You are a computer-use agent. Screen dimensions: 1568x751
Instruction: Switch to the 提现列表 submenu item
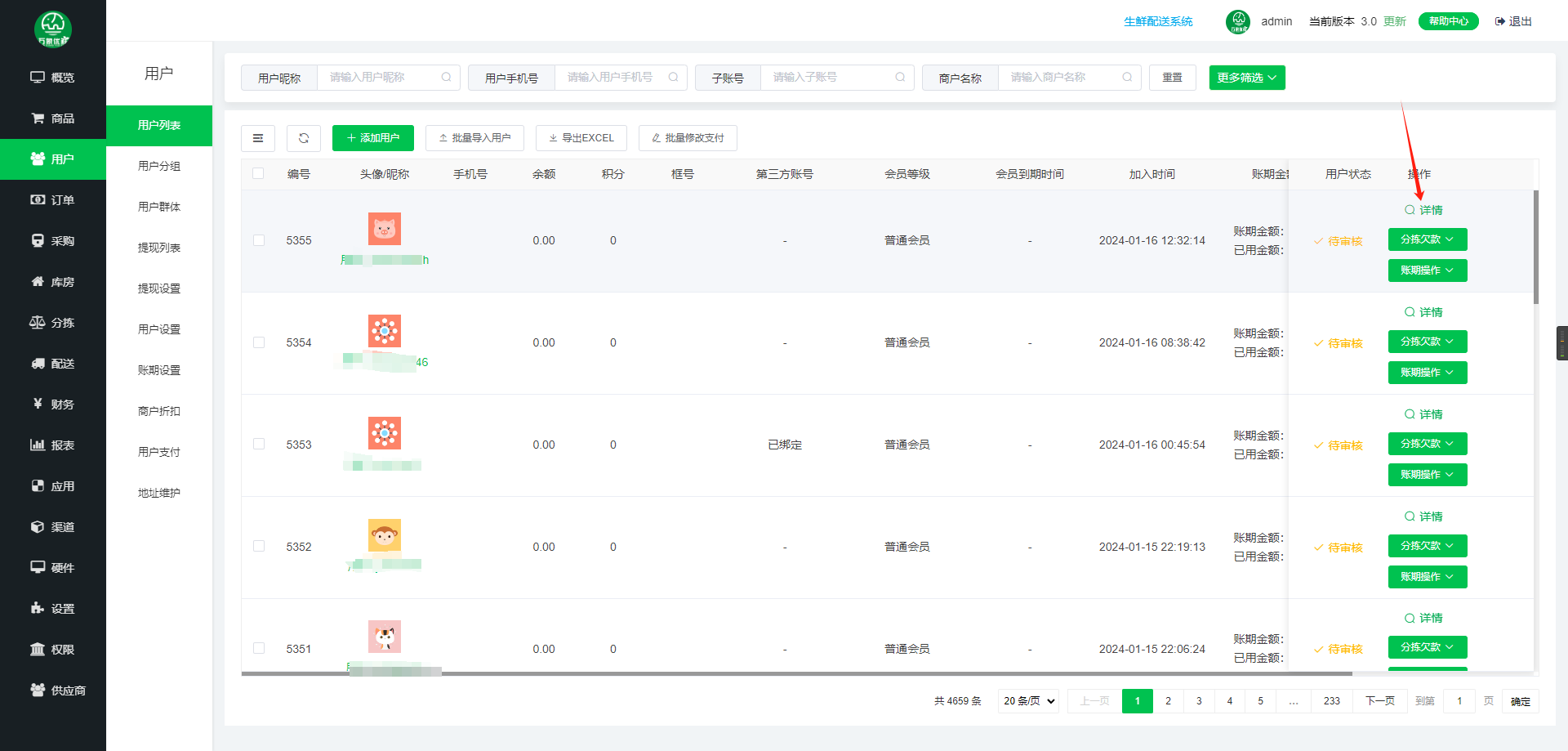[x=158, y=247]
